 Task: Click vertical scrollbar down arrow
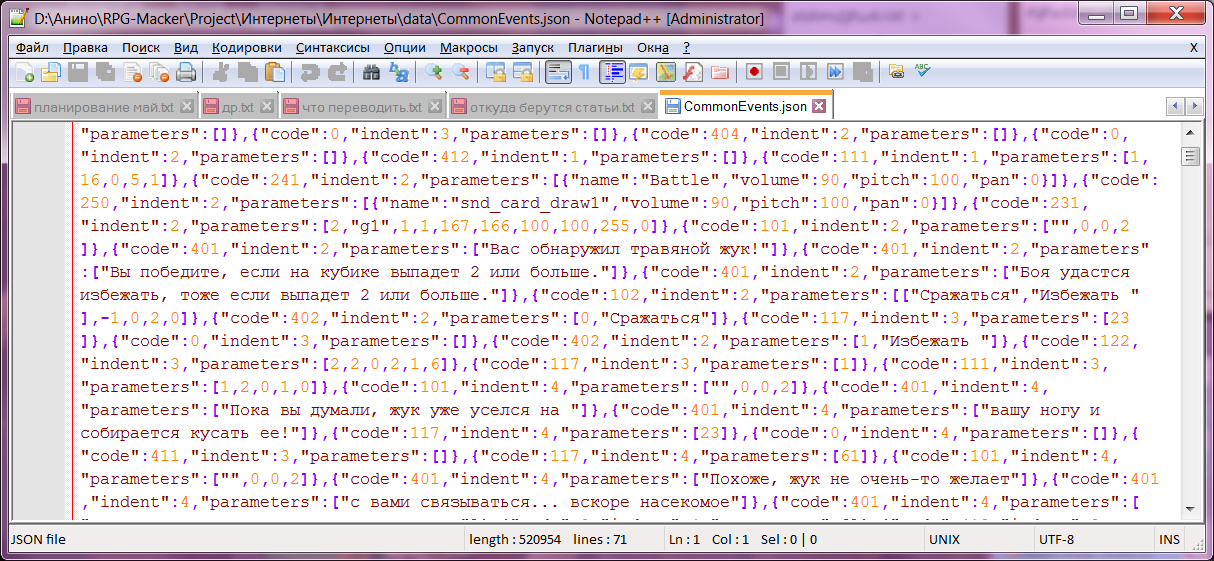click(1189, 509)
